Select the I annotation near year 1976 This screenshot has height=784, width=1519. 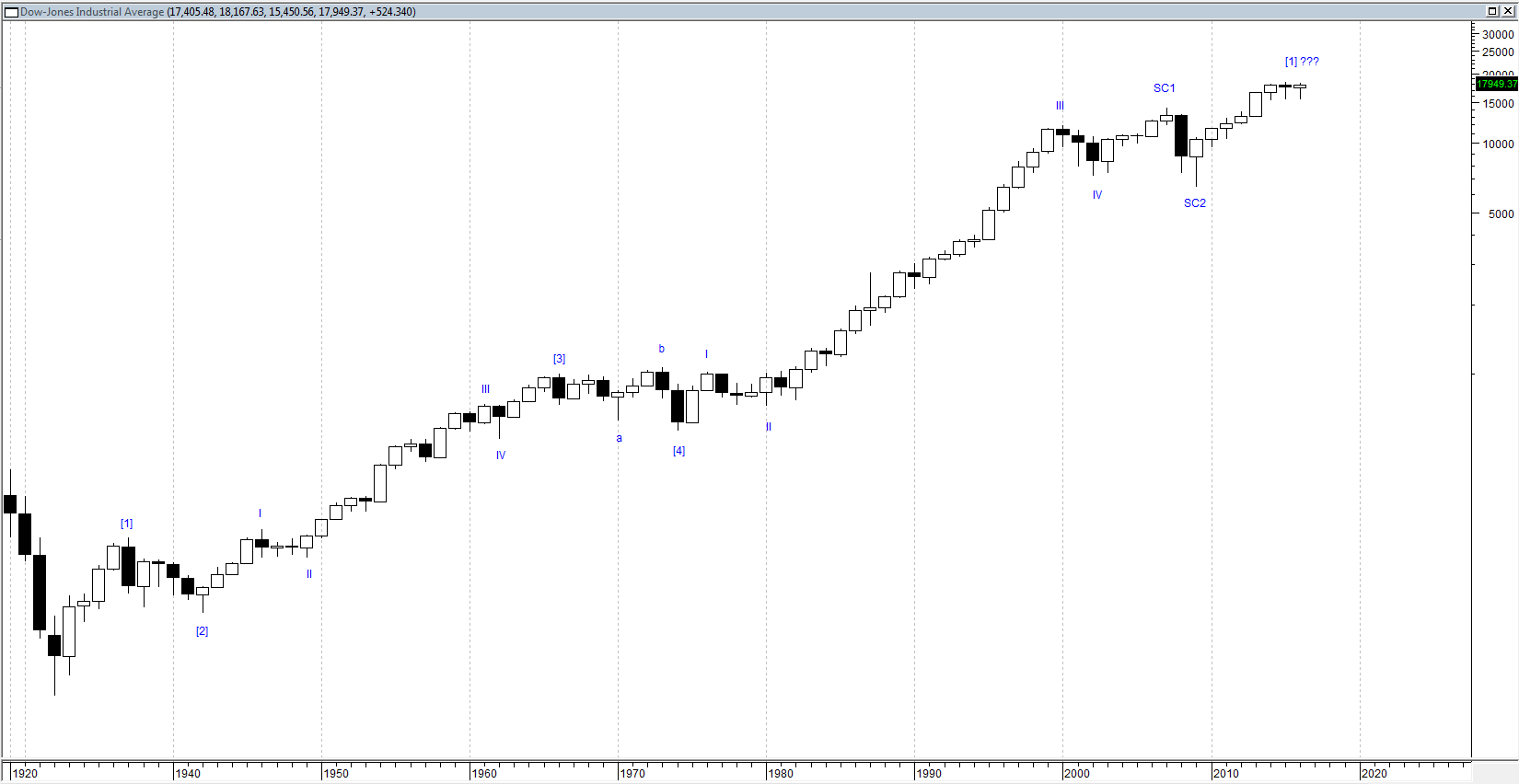click(x=707, y=354)
